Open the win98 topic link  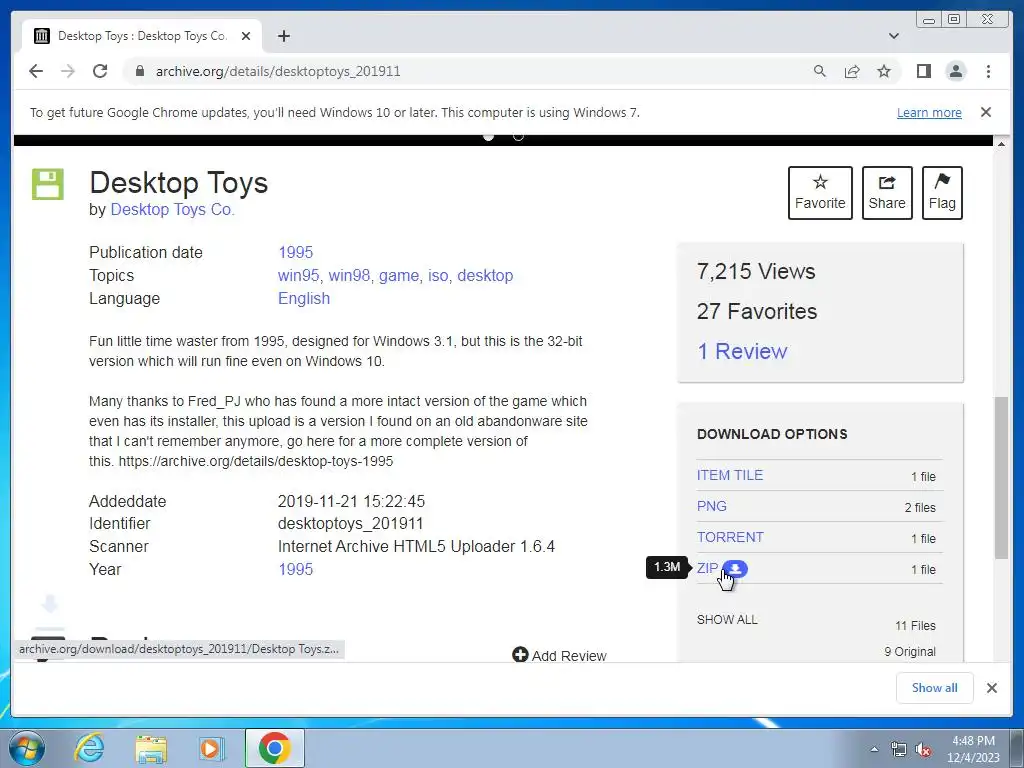(349, 276)
